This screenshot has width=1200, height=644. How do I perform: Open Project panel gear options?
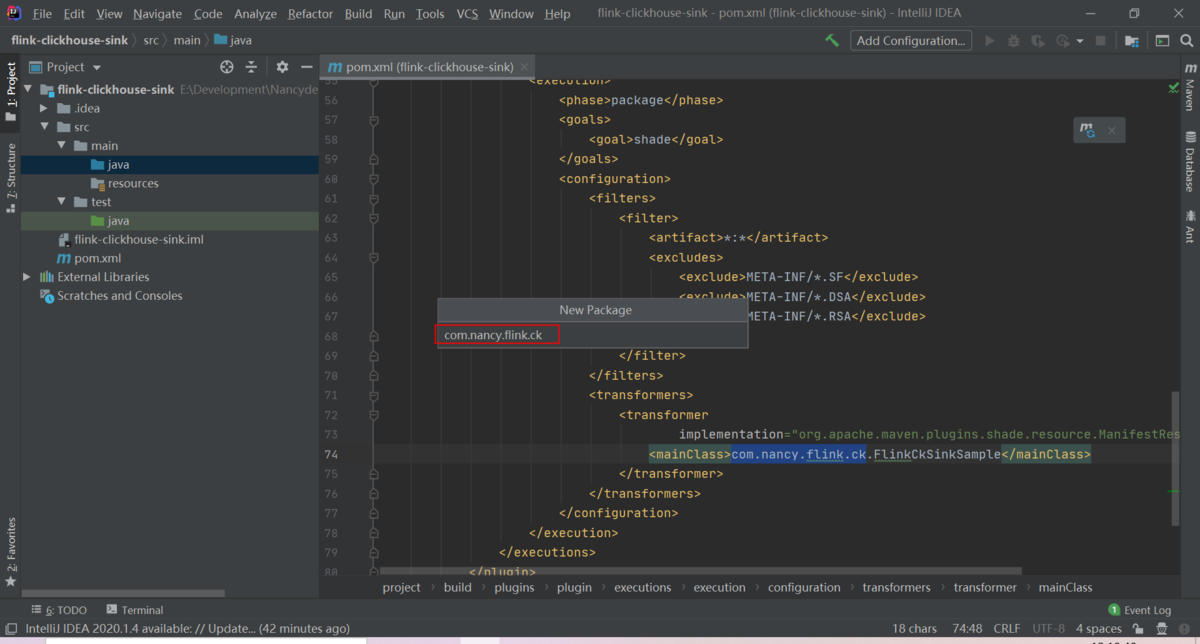[282, 67]
